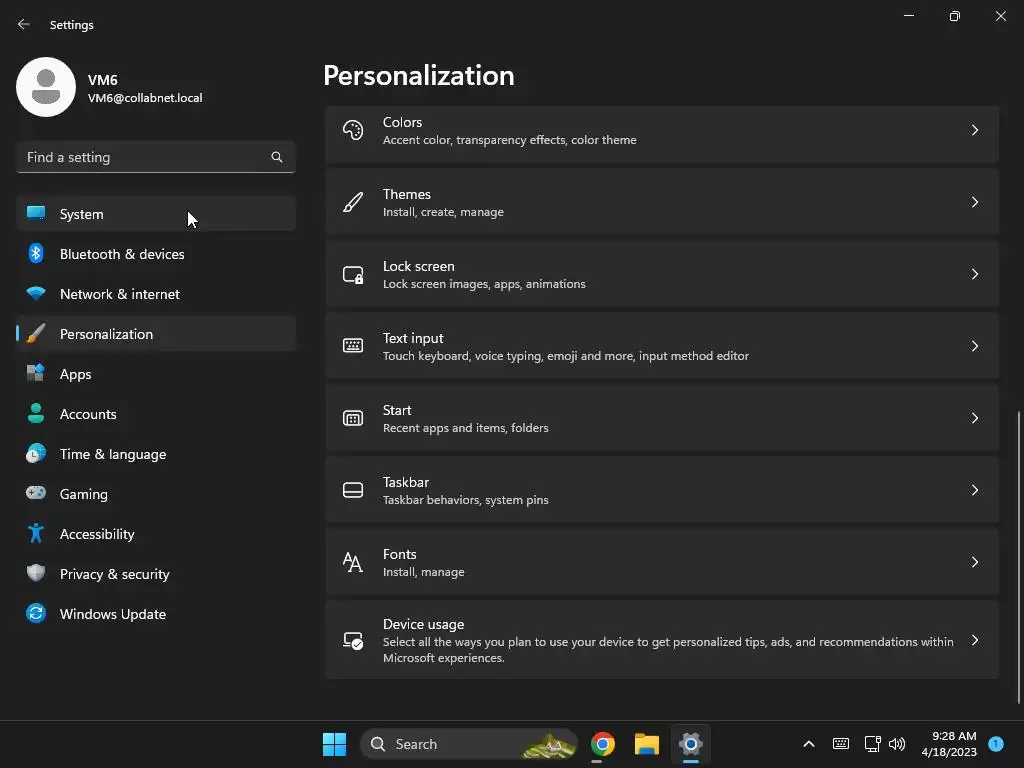
Task: Click the VM6 account profile picture
Action: coord(46,87)
